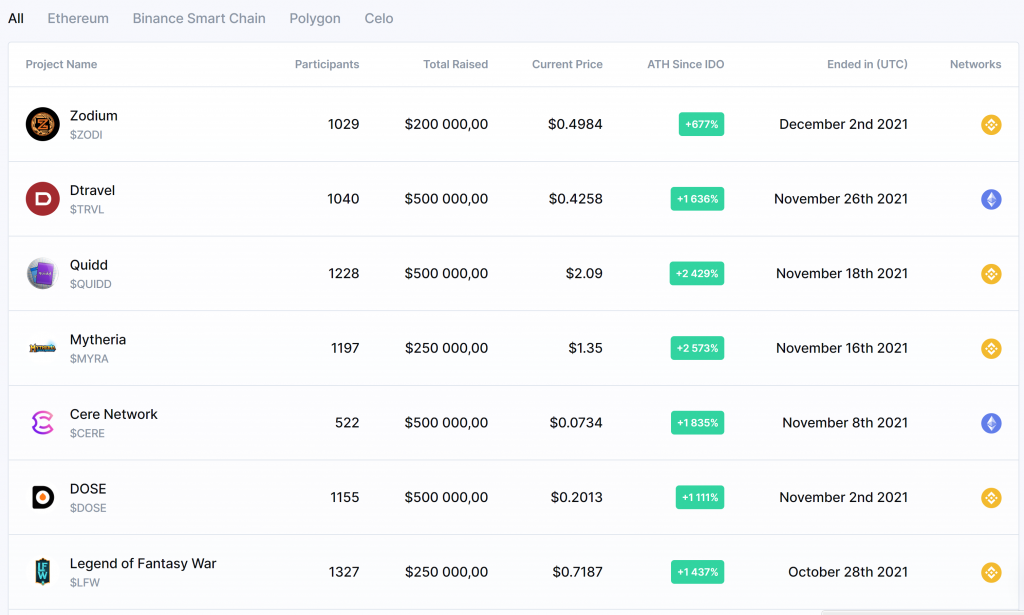Screen dimensions: 1024x615
Task: Click Cere Network's participants count 522
Action: pyautogui.click(x=347, y=422)
